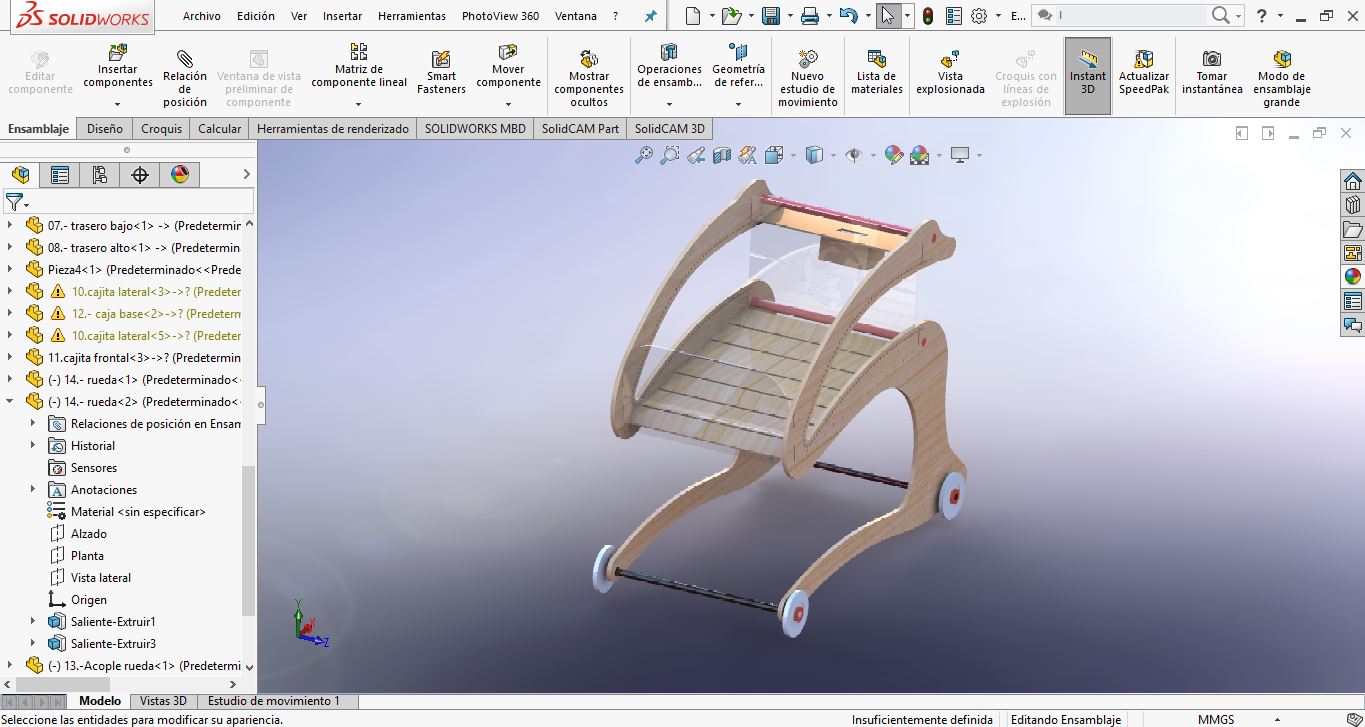Click the Zoom to Fit icon
This screenshot has height=727, width=1365.
click(x=644, y=155)
